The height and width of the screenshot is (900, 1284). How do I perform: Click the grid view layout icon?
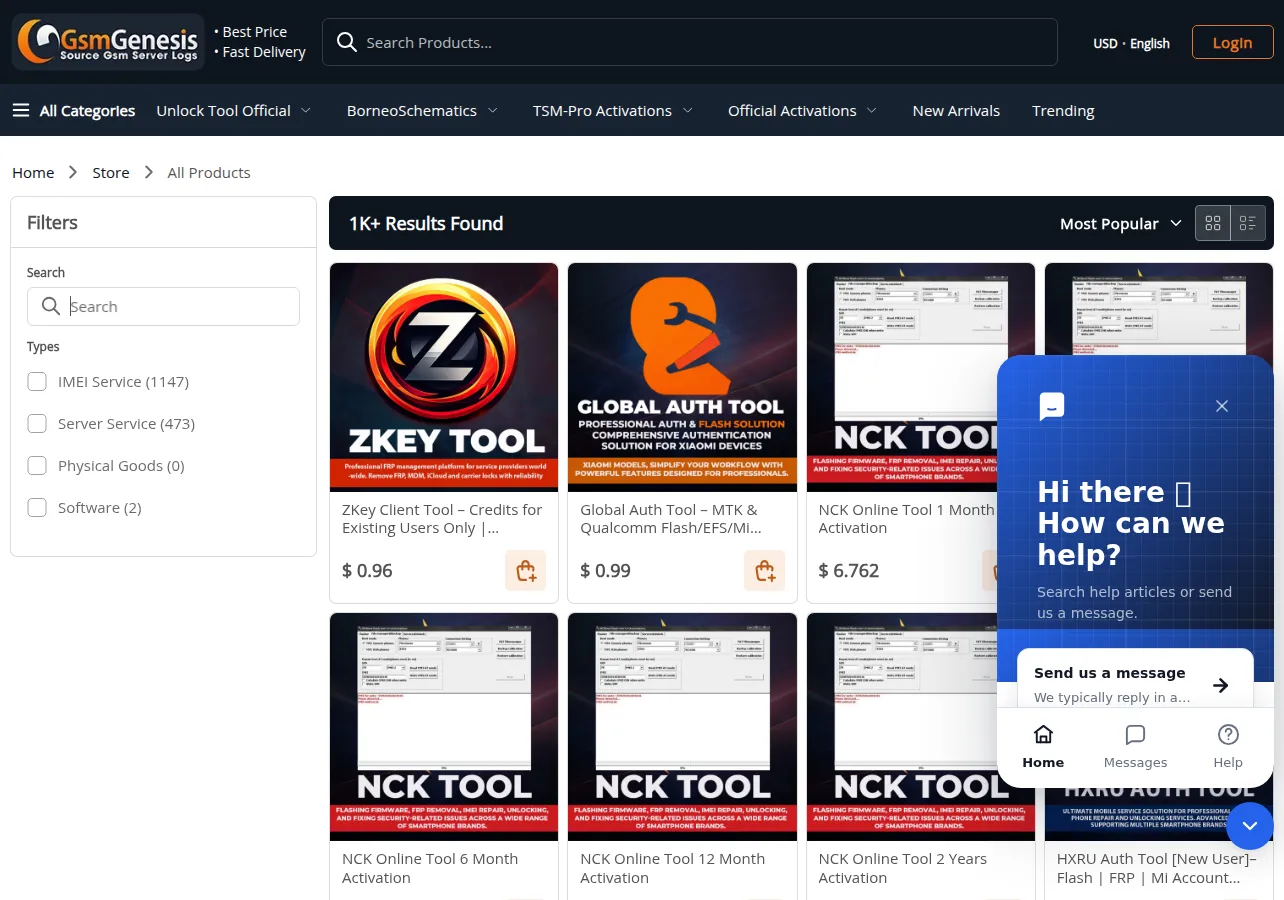[1213, 223]
